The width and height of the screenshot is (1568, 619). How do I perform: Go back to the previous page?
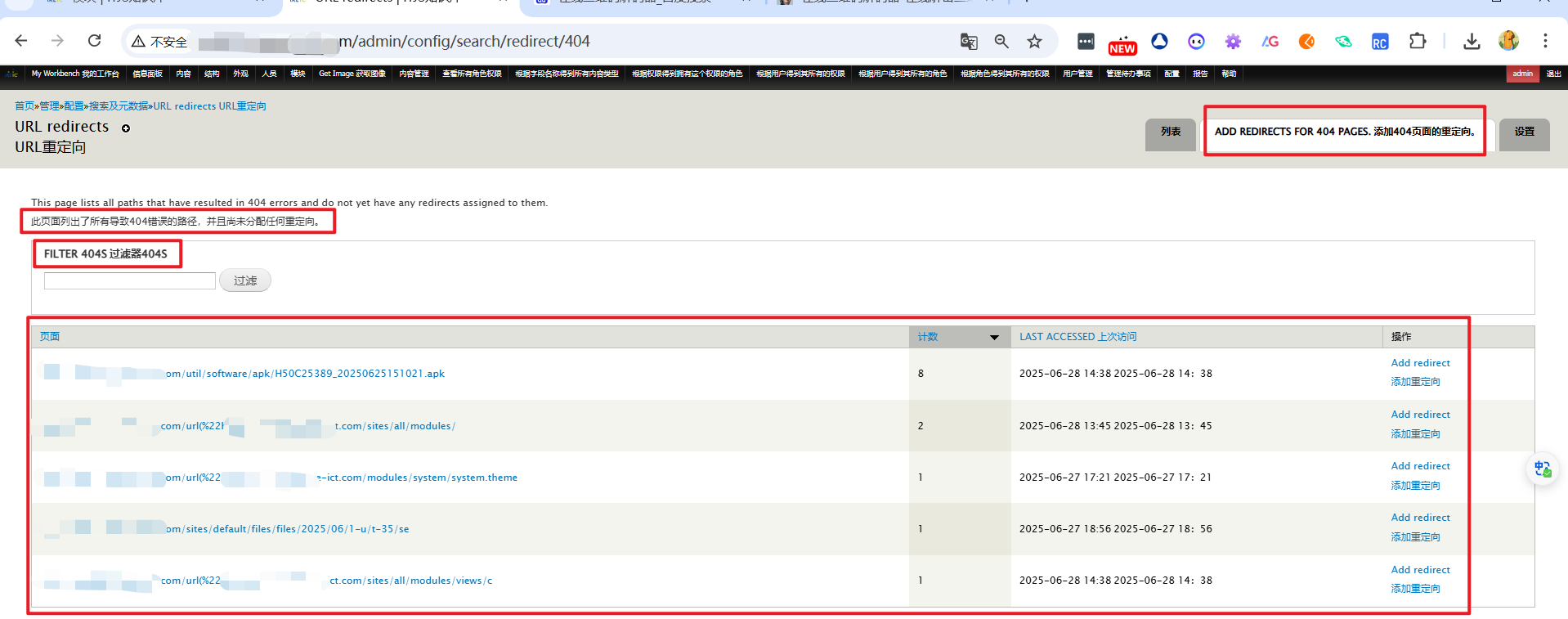point(21,41)
